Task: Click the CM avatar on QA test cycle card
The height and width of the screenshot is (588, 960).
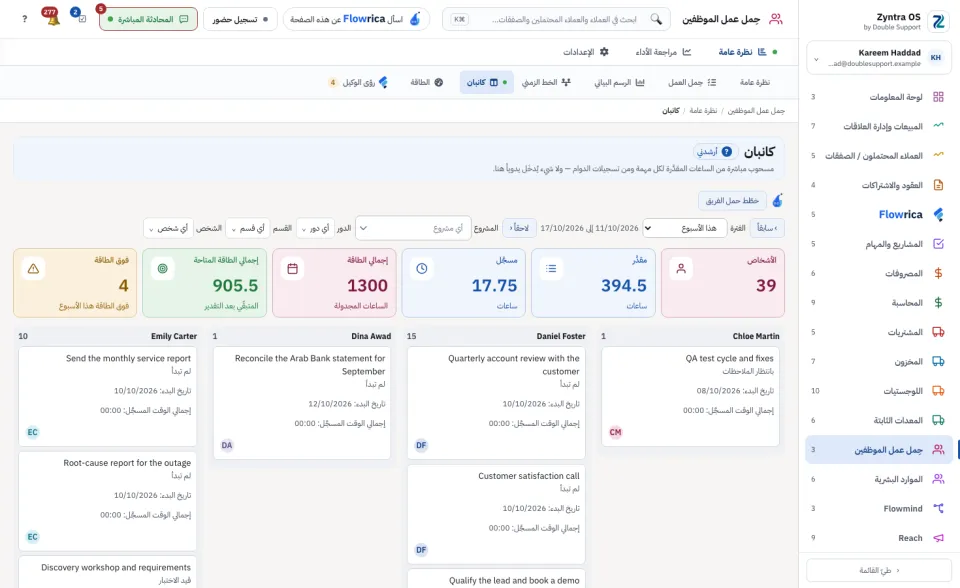Action: pos(615,432)
